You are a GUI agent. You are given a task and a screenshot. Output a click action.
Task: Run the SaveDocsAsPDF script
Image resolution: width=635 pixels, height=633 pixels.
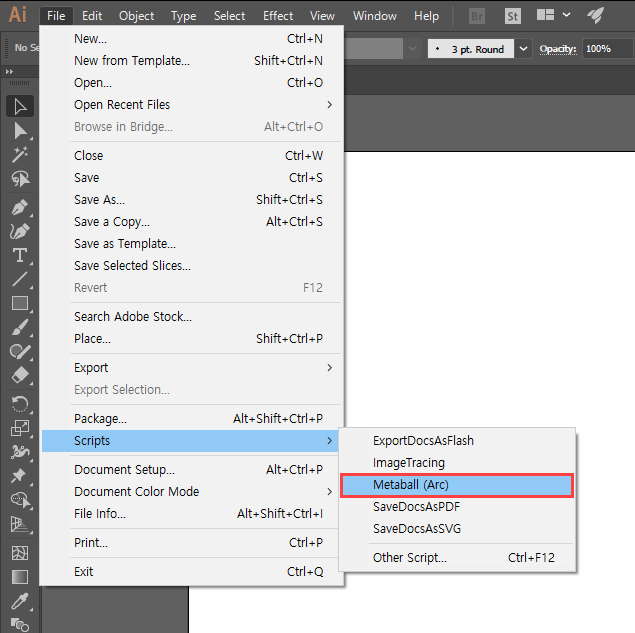[457, 507]
